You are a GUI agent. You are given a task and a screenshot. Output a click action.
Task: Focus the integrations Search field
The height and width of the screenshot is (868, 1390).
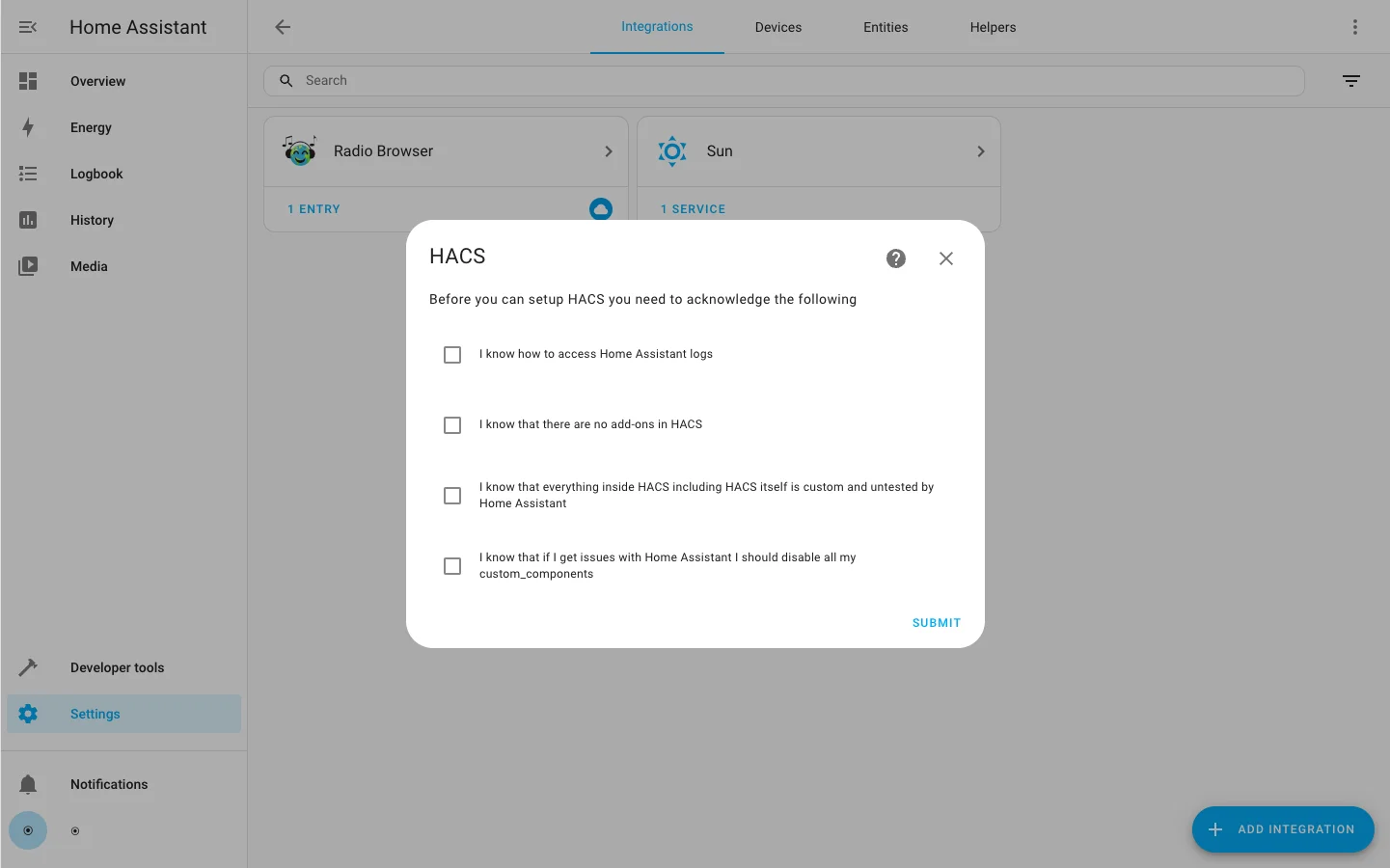tap(784, 81)
